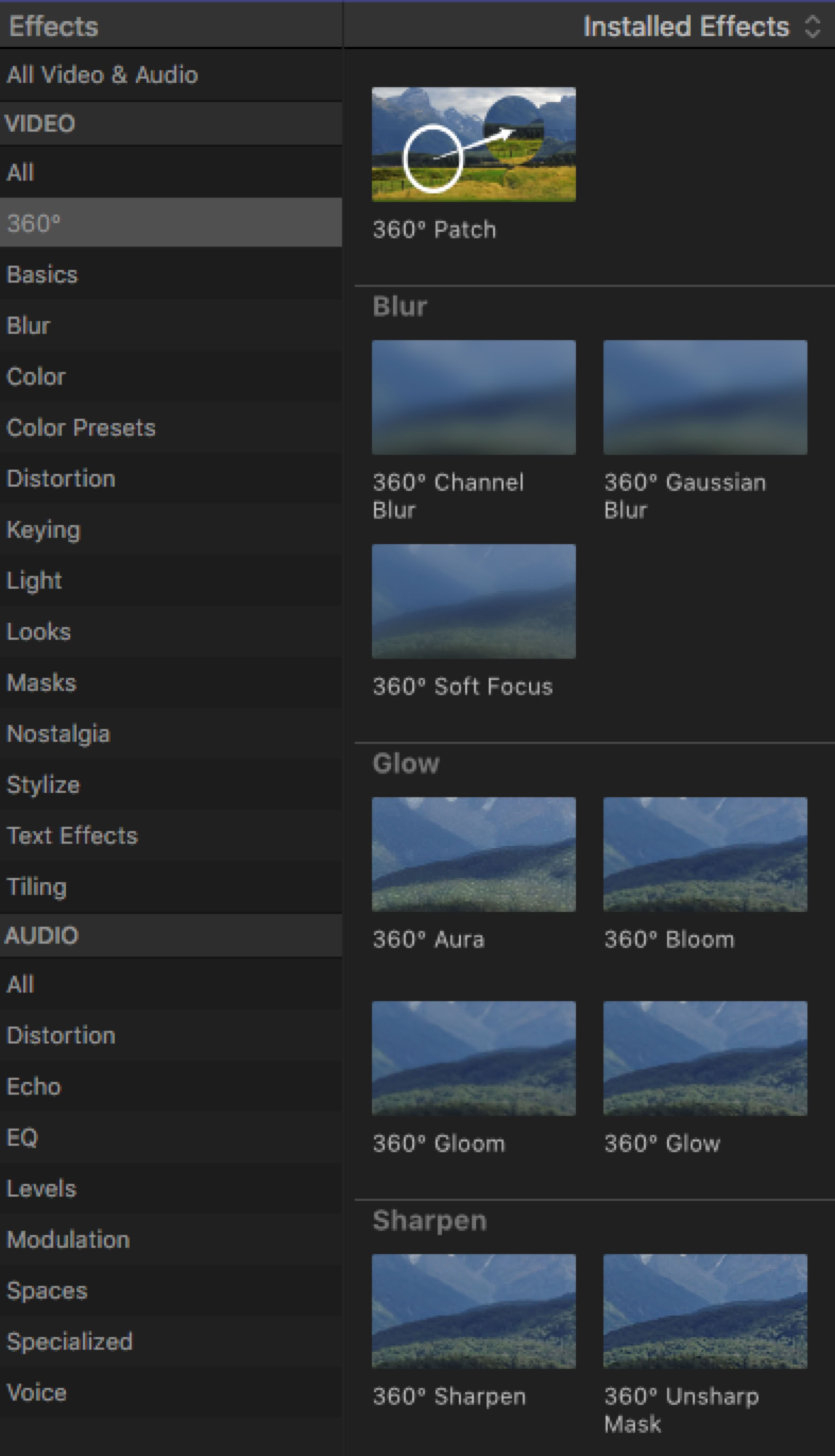Open the Color Presets video category
The image size is (835, 1456).
point(81,428)
